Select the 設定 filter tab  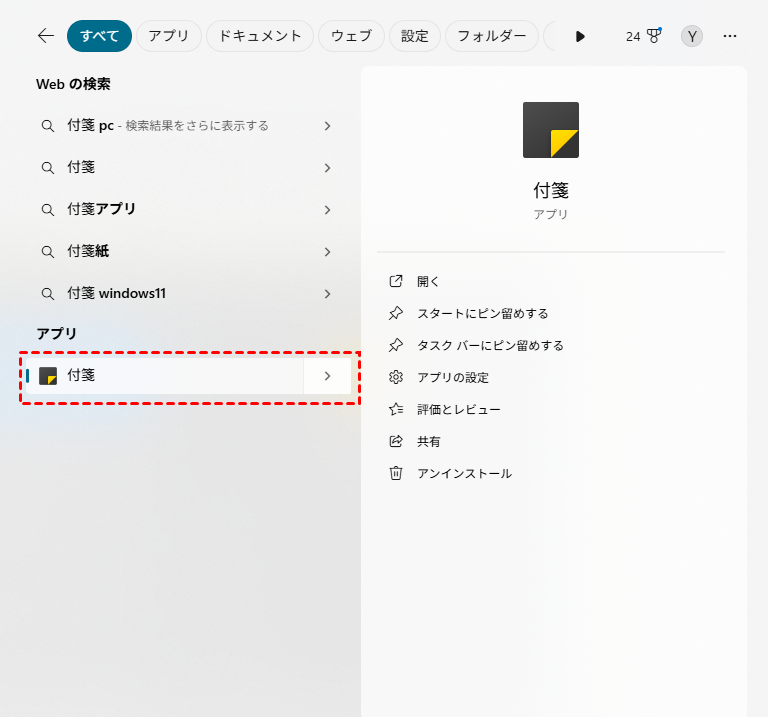[x=414, y=36]
